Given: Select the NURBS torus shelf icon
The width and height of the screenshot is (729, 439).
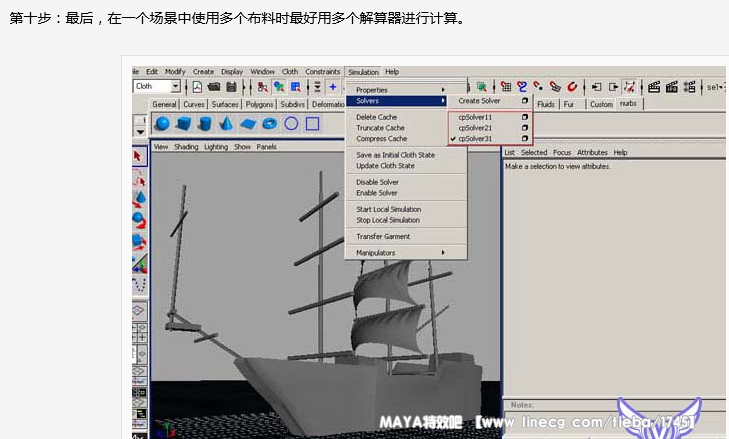Looking at the screenshot, I should 270,124.
